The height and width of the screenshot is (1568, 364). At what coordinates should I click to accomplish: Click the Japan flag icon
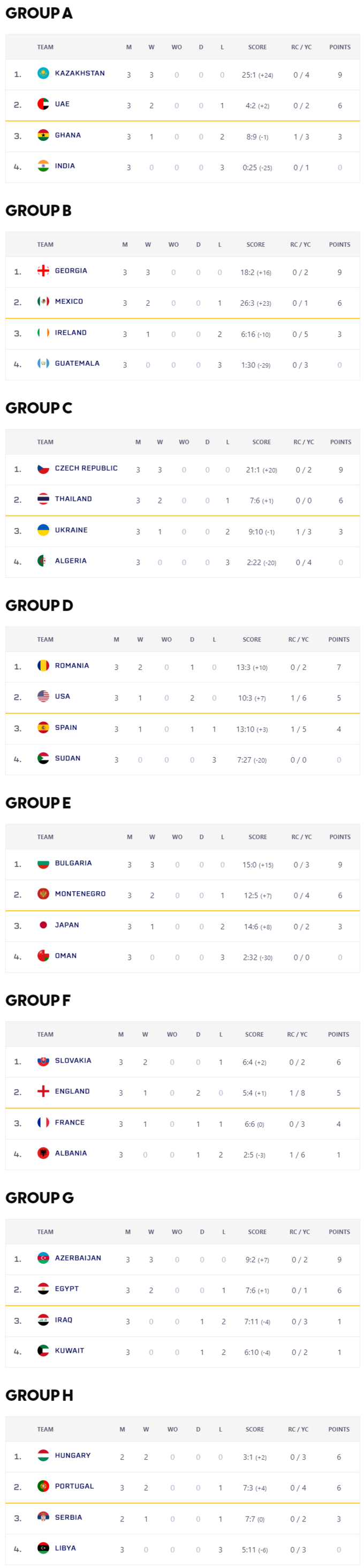[x=43, y=925]
